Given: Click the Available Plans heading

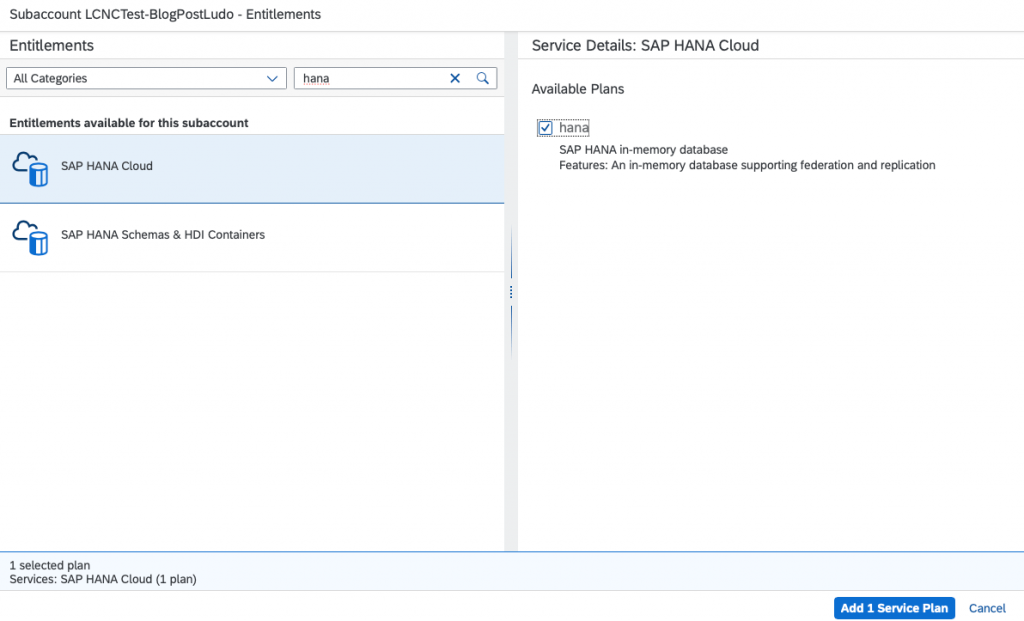Looking at the screenshot, I should click(578, 89).
